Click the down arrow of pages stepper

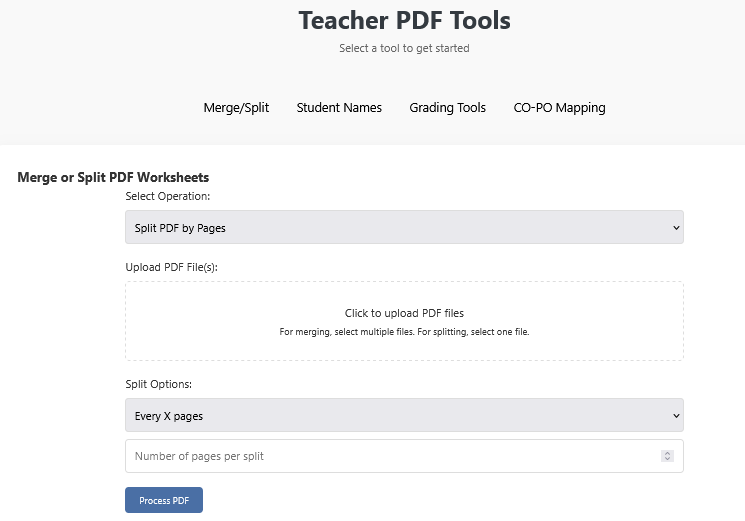click(x=667, y=459)
